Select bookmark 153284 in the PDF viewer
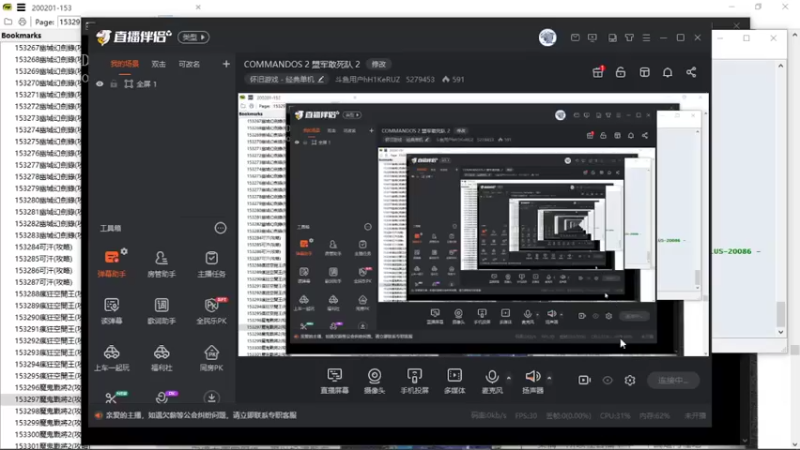Image resolution: width=800 pixels, height=450 pixels. [x=43, y=247]
